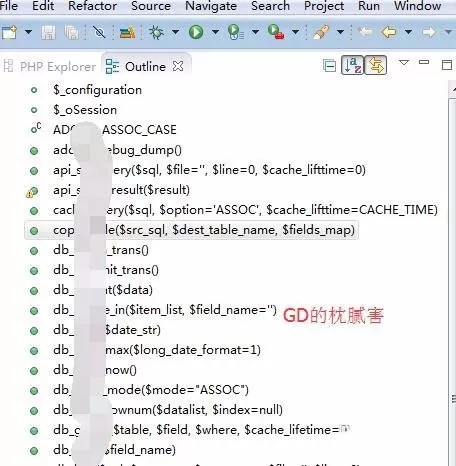Viewport: 456px width, 466px height.
Task: Expand the Back history dropdown arrow
Action: (408, 32)
